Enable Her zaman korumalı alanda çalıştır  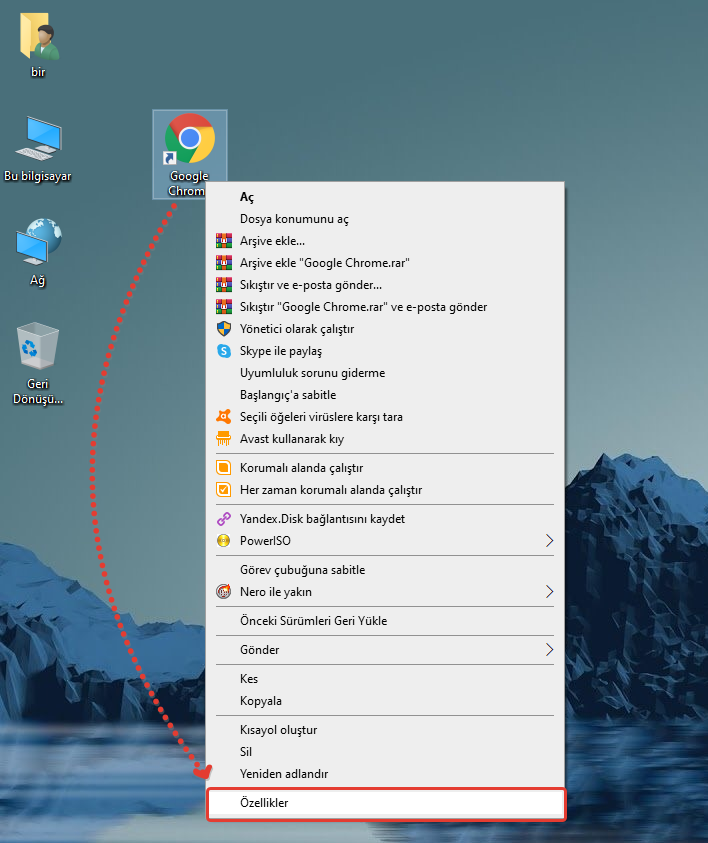(x=330, y=490)
